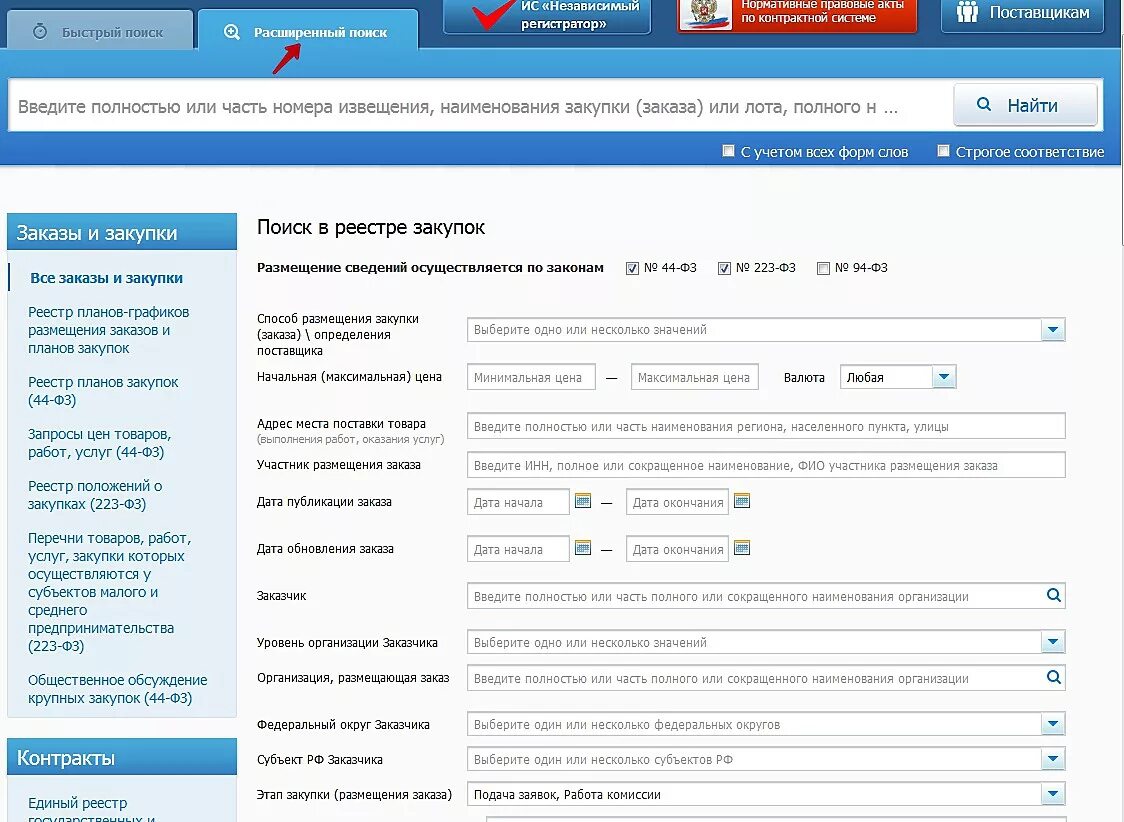Click the emblem icon on Нормативные правовые акты banner
Viewport: 1124px width, 822px height.
point(705,14)
